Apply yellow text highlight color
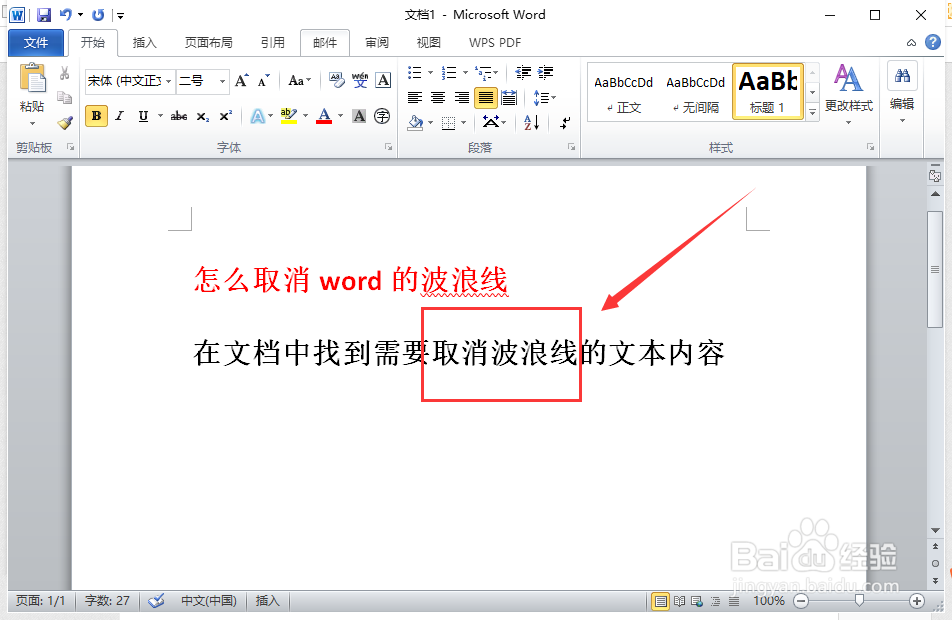The height and width of the screenshot is (620, 952). pyautogui.click(x=289, y=116)
